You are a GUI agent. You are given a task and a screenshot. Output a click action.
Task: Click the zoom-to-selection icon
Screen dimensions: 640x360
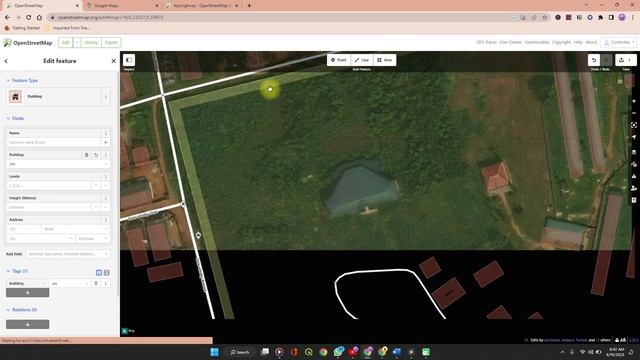click(x=634, y=125)
